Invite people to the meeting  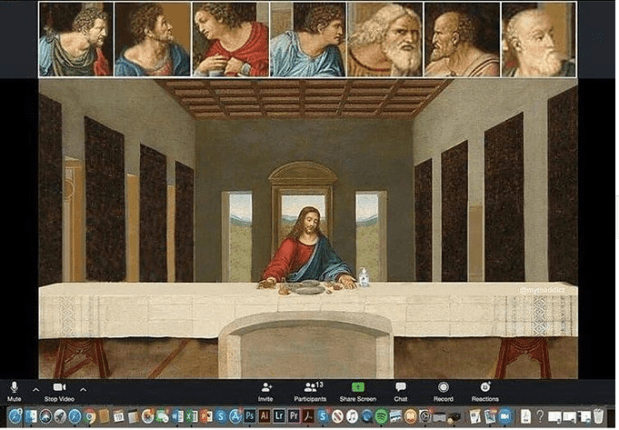[x=266, y=391]
